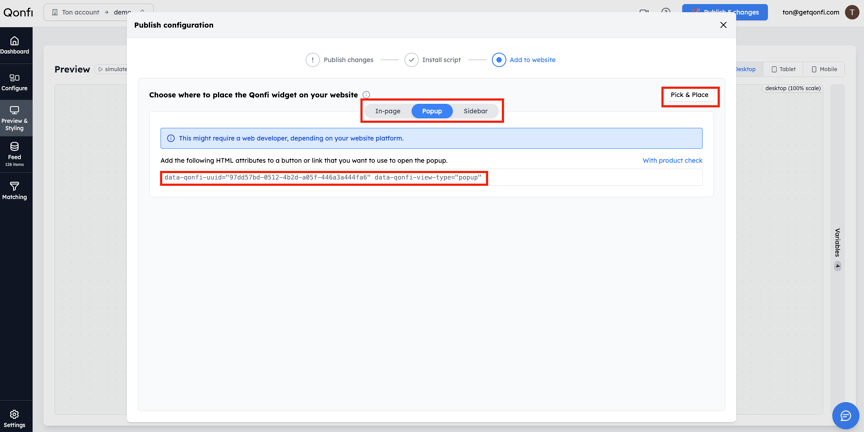Select the Sidebar placement option

coord(476,111)
